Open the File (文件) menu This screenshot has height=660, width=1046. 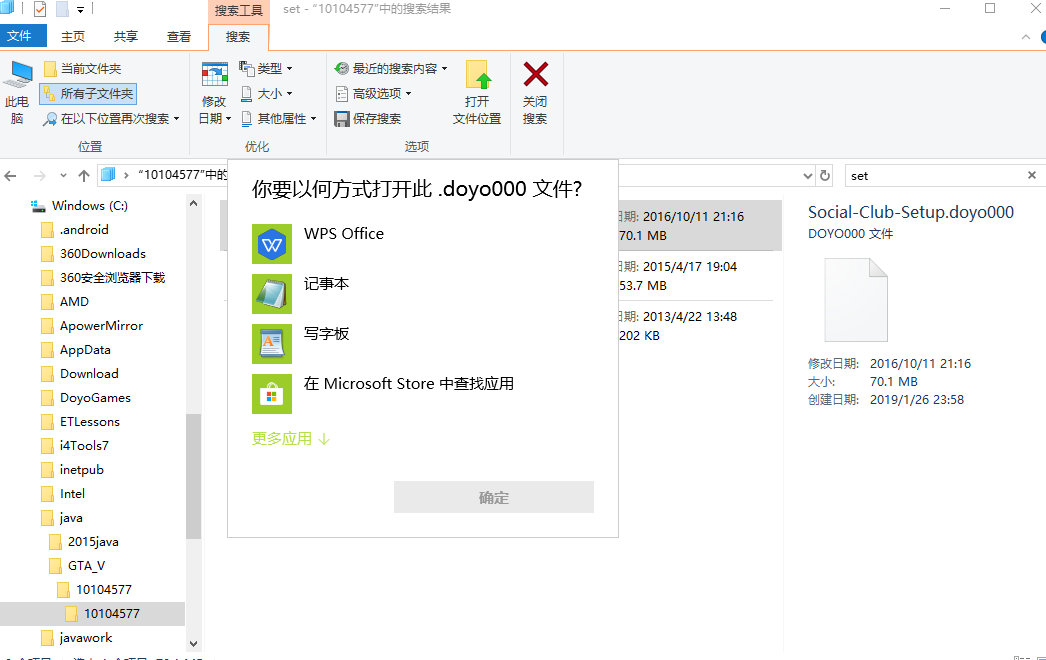[x=23, y=36]
